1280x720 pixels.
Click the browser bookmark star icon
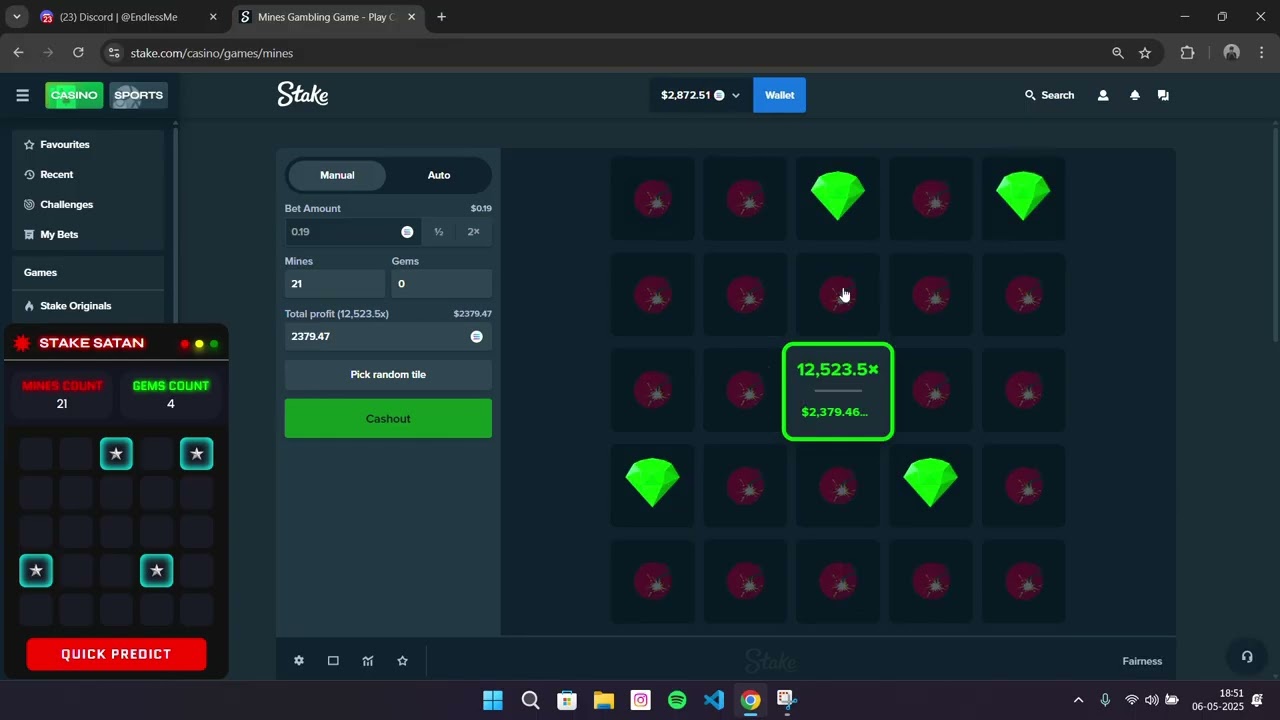coord(1145,53)
